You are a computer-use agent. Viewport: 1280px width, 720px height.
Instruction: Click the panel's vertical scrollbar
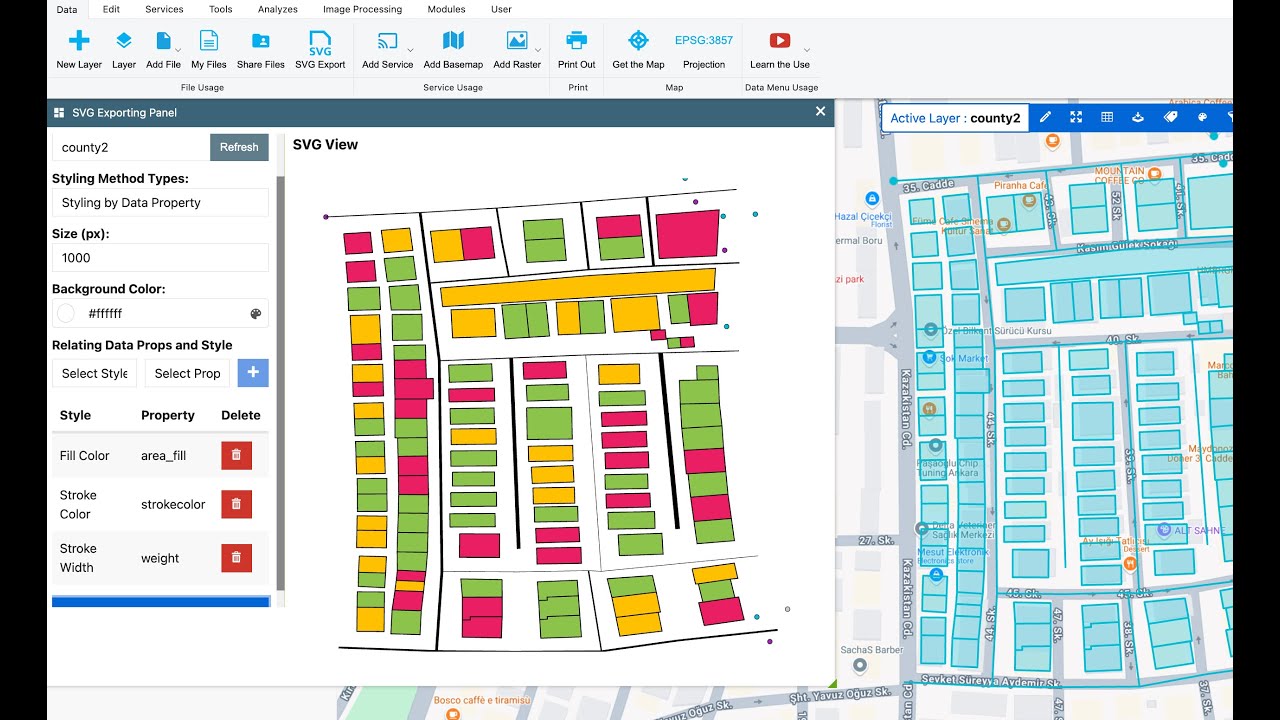pyautogui.click(x=281, y=383)
